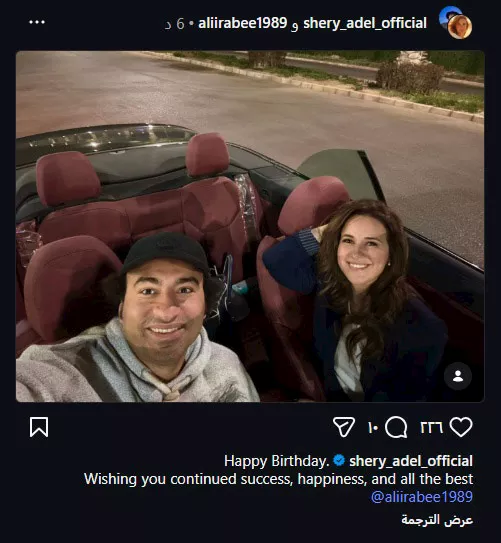Save the post using the bookmark icon
The height and width of the screenshot is (543, 501).
(39, 427)
